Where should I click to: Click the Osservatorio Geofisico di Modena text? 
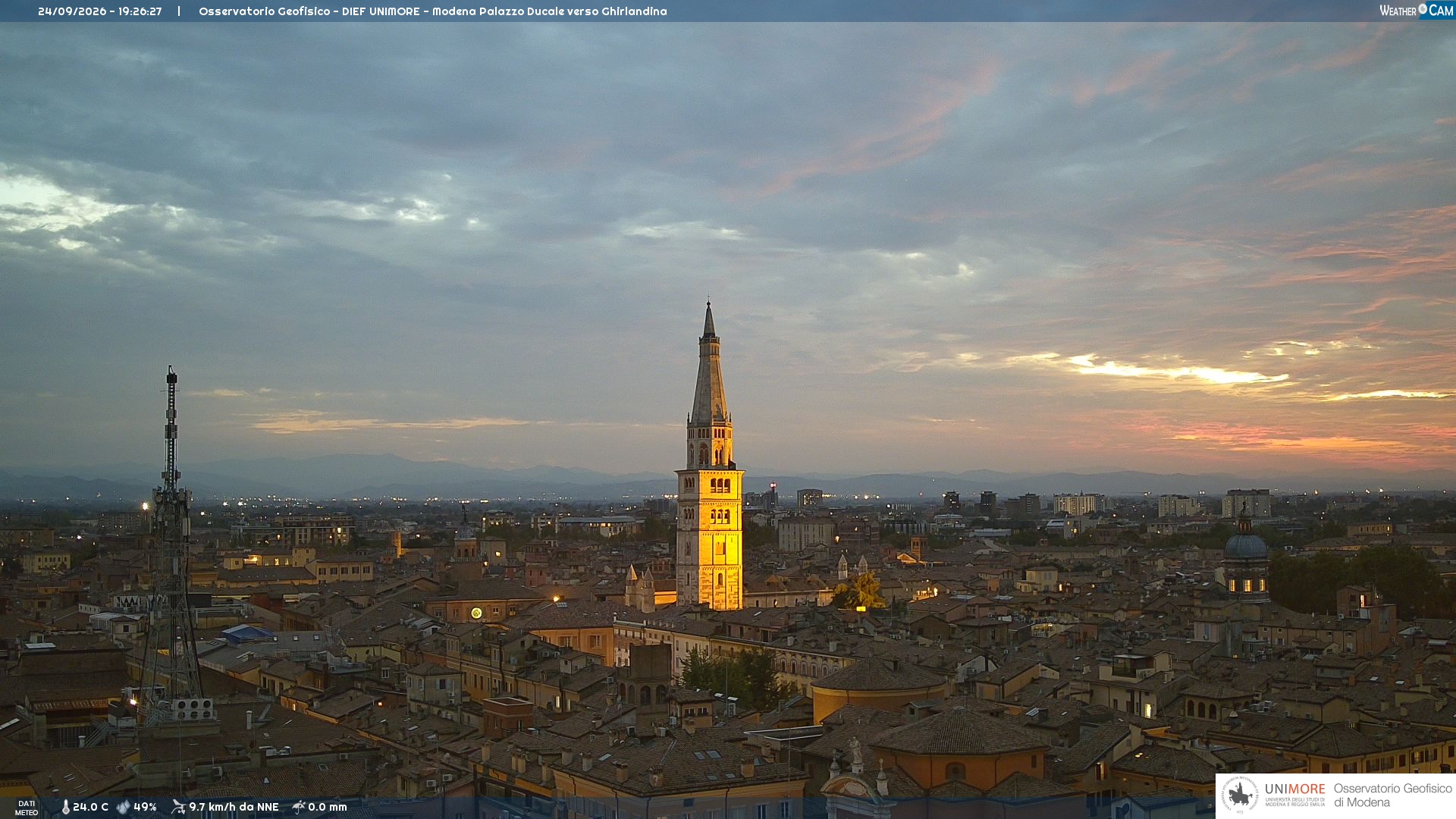[x=1392, y=795]
